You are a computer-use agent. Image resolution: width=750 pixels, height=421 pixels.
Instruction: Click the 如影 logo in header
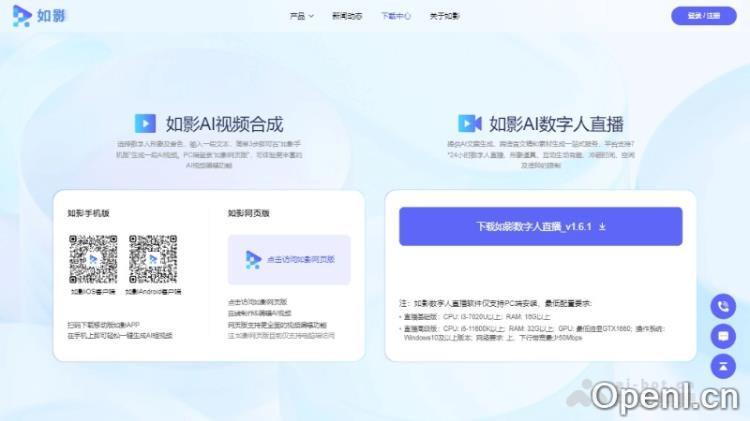click(x=38, y=16)
